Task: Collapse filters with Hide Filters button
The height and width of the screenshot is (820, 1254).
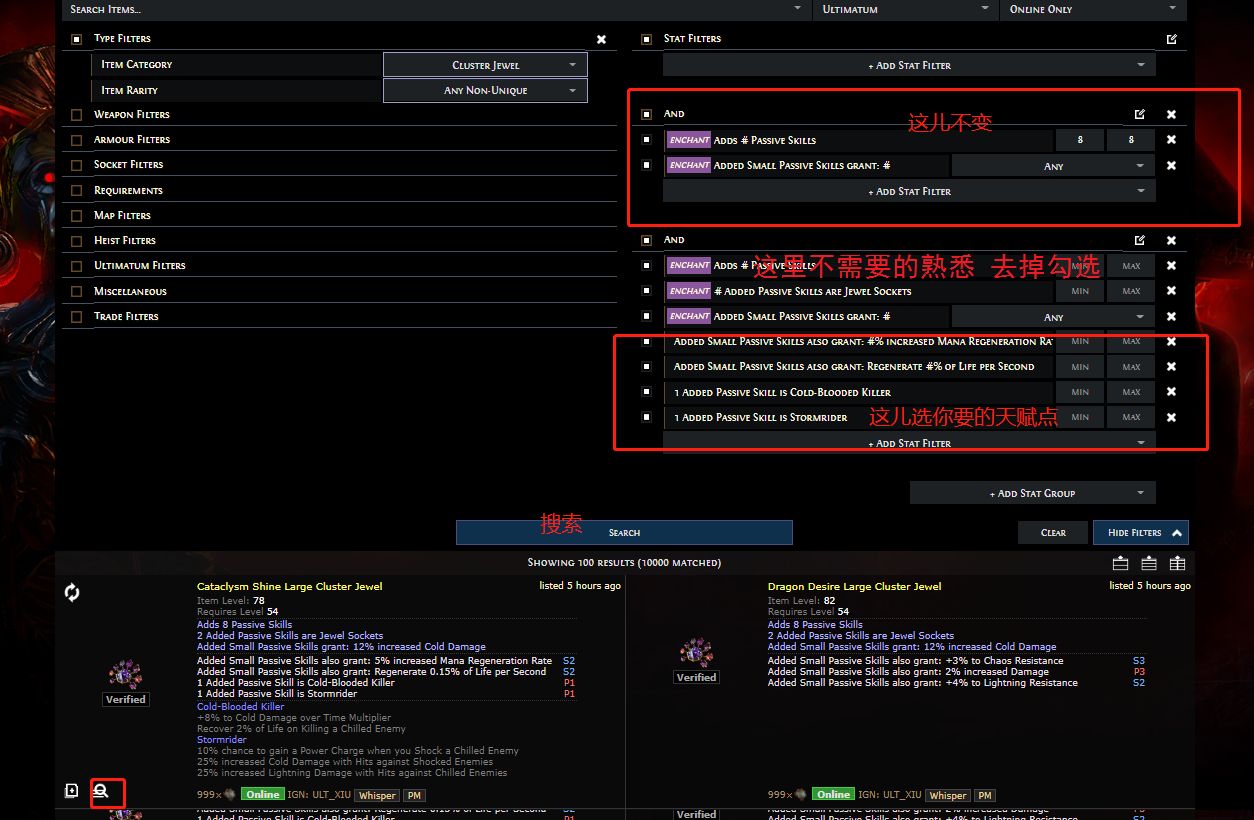Action: [1141, 532]
